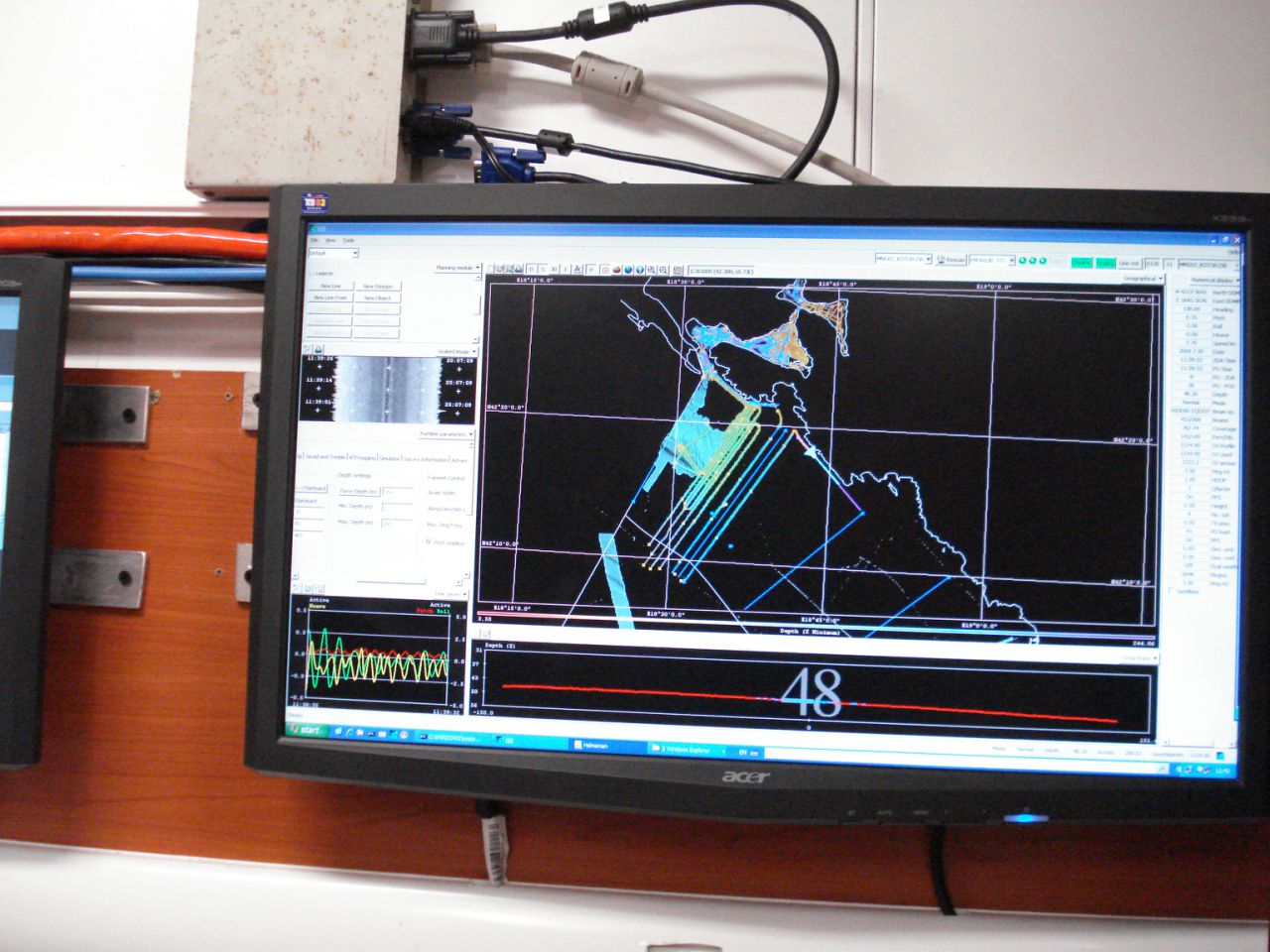
Task: Click the D button in geographical toolbar
Action: tap(531, 269)
